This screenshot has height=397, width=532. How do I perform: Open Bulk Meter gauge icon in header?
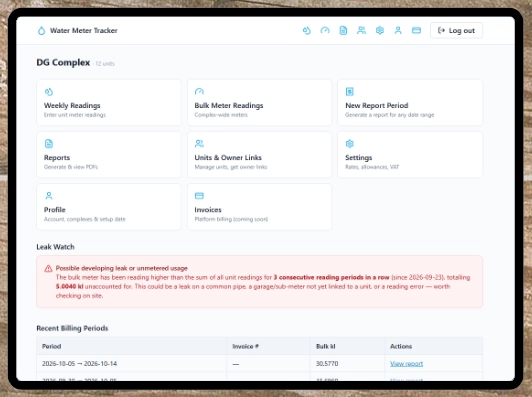click(325, 31)
